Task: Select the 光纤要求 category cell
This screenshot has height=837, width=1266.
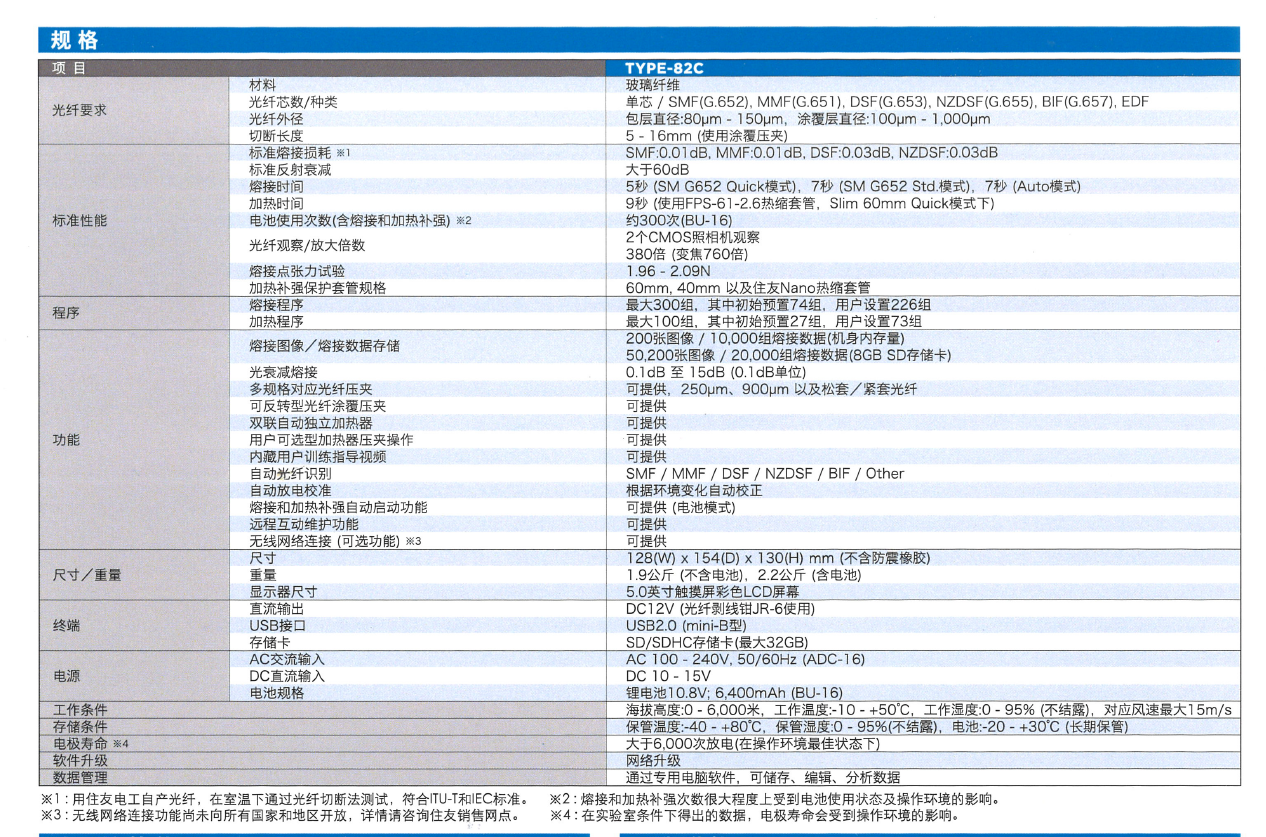Action: point(79,111)
